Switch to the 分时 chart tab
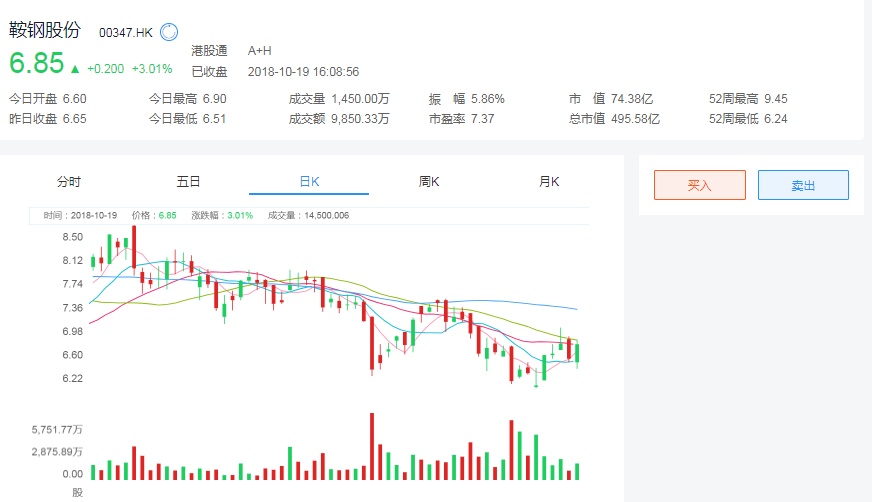Image resolution: width=872 pixels, height=502 pixels. point(69,181)
